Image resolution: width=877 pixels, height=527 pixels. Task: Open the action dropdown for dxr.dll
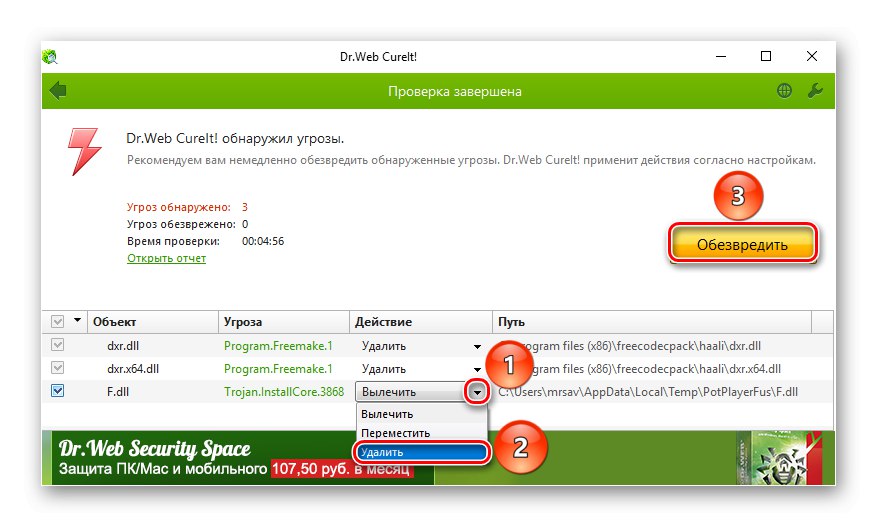(477, 346)
